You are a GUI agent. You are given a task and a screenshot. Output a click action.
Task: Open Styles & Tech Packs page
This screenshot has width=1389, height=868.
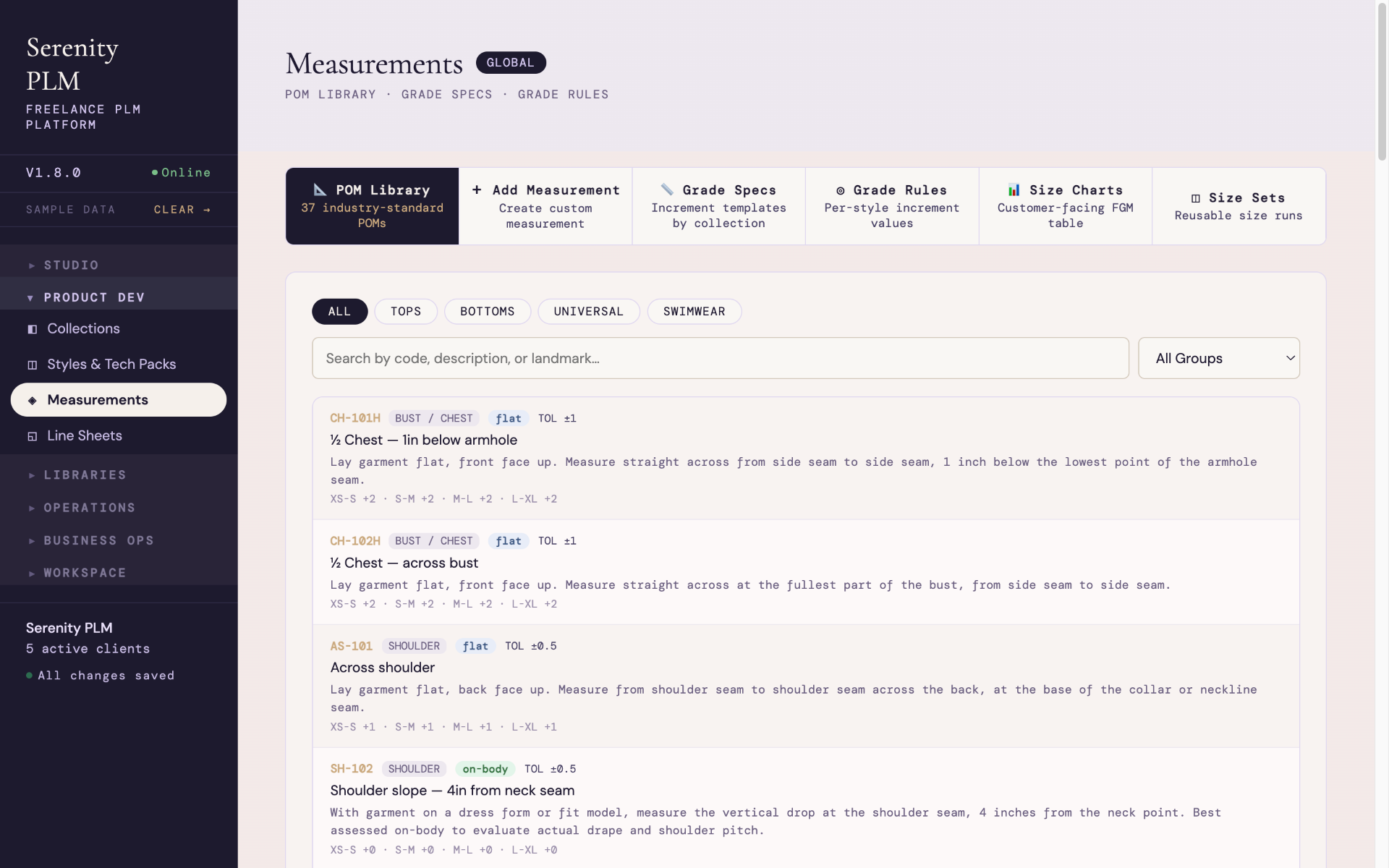pos(119,365)
